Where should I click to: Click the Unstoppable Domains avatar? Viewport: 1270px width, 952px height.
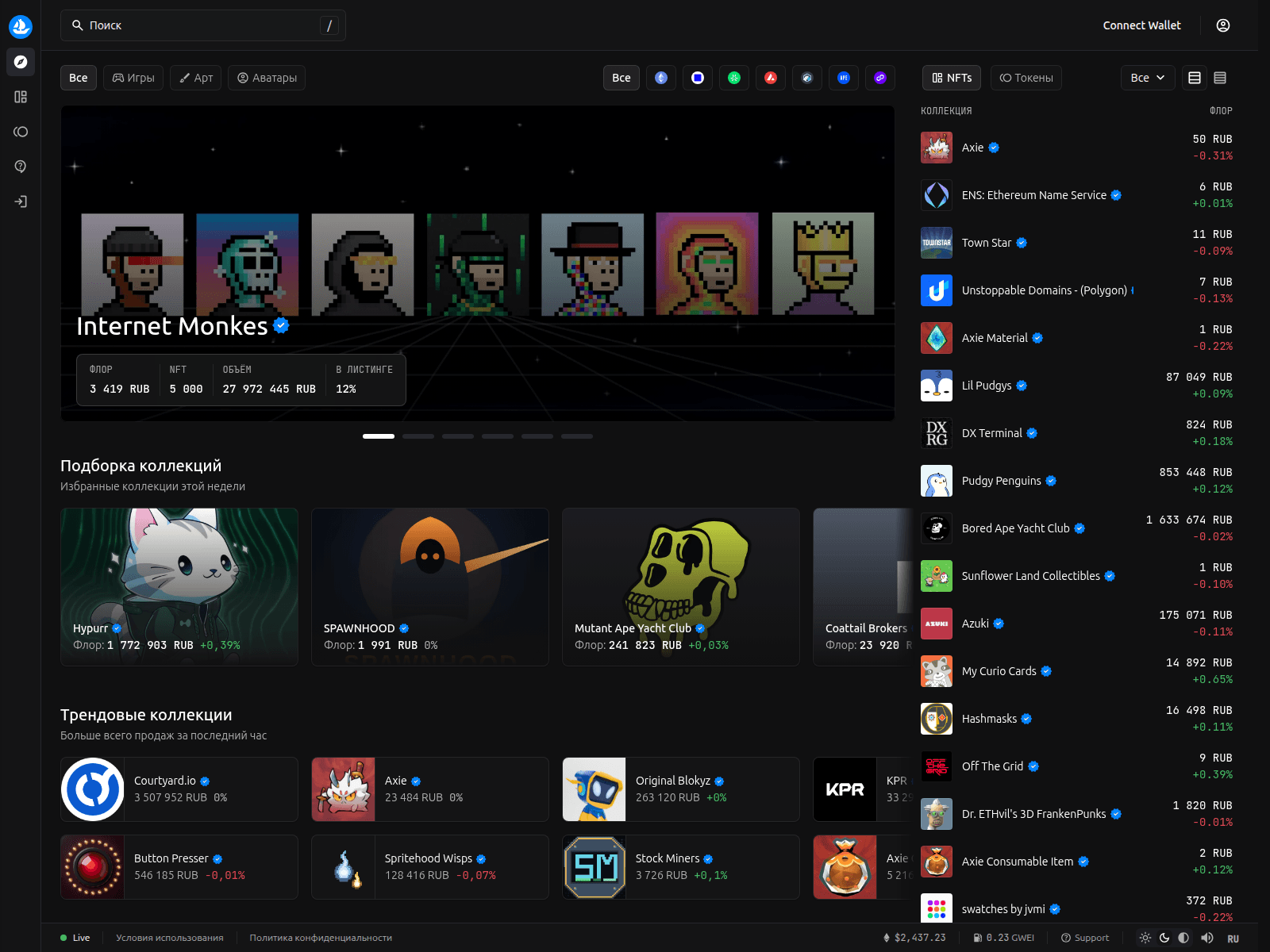(937, 290)
